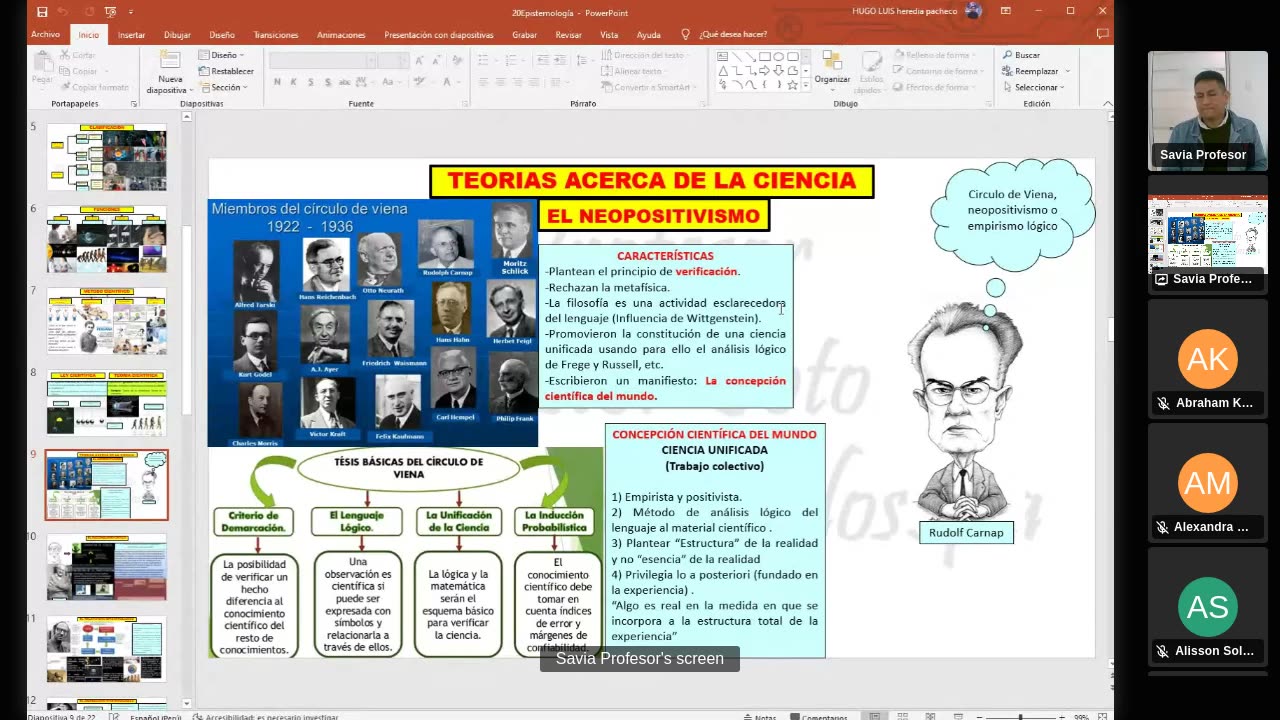Click the accessibility check icon in status bar

[x=197, y=716]
